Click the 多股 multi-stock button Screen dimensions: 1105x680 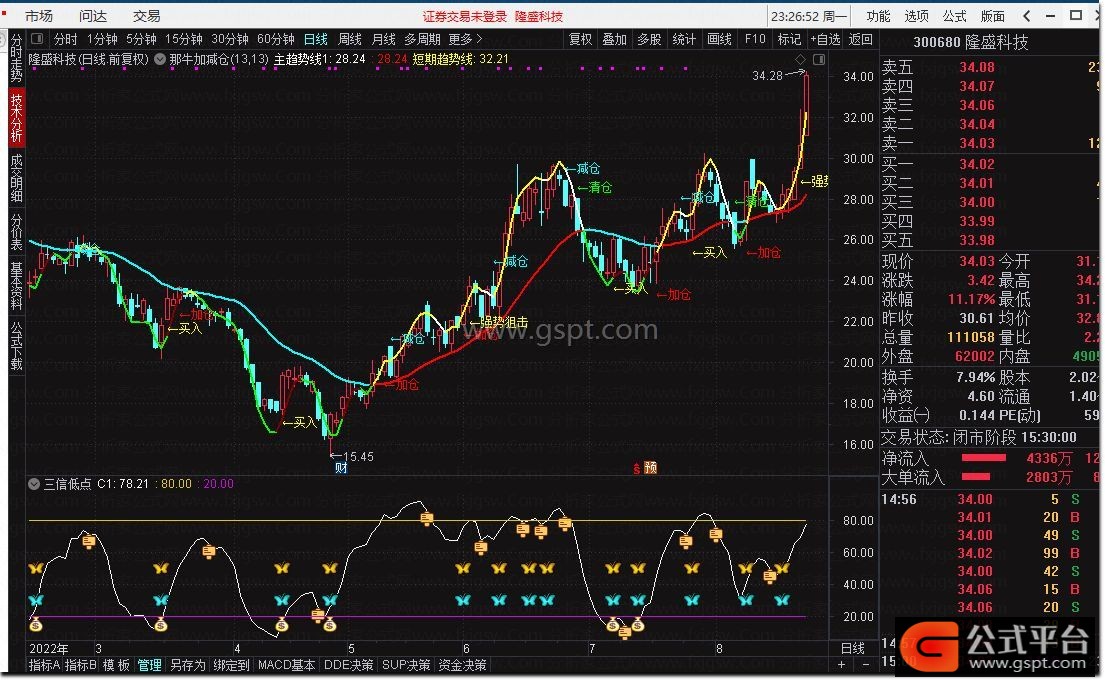coord(649,39)
